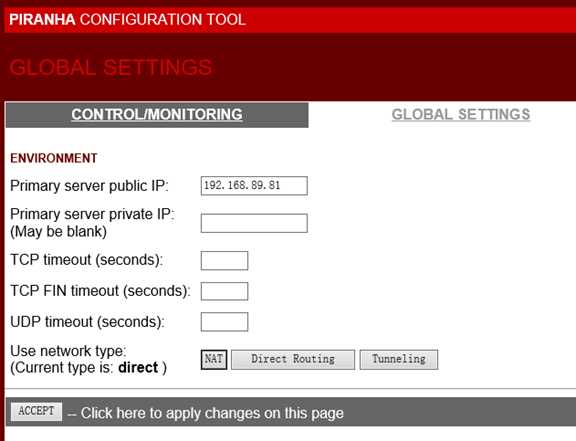Click the 'TCP FIN timeout (seconds):' label

pyautogui.click(x=100, y=291)
